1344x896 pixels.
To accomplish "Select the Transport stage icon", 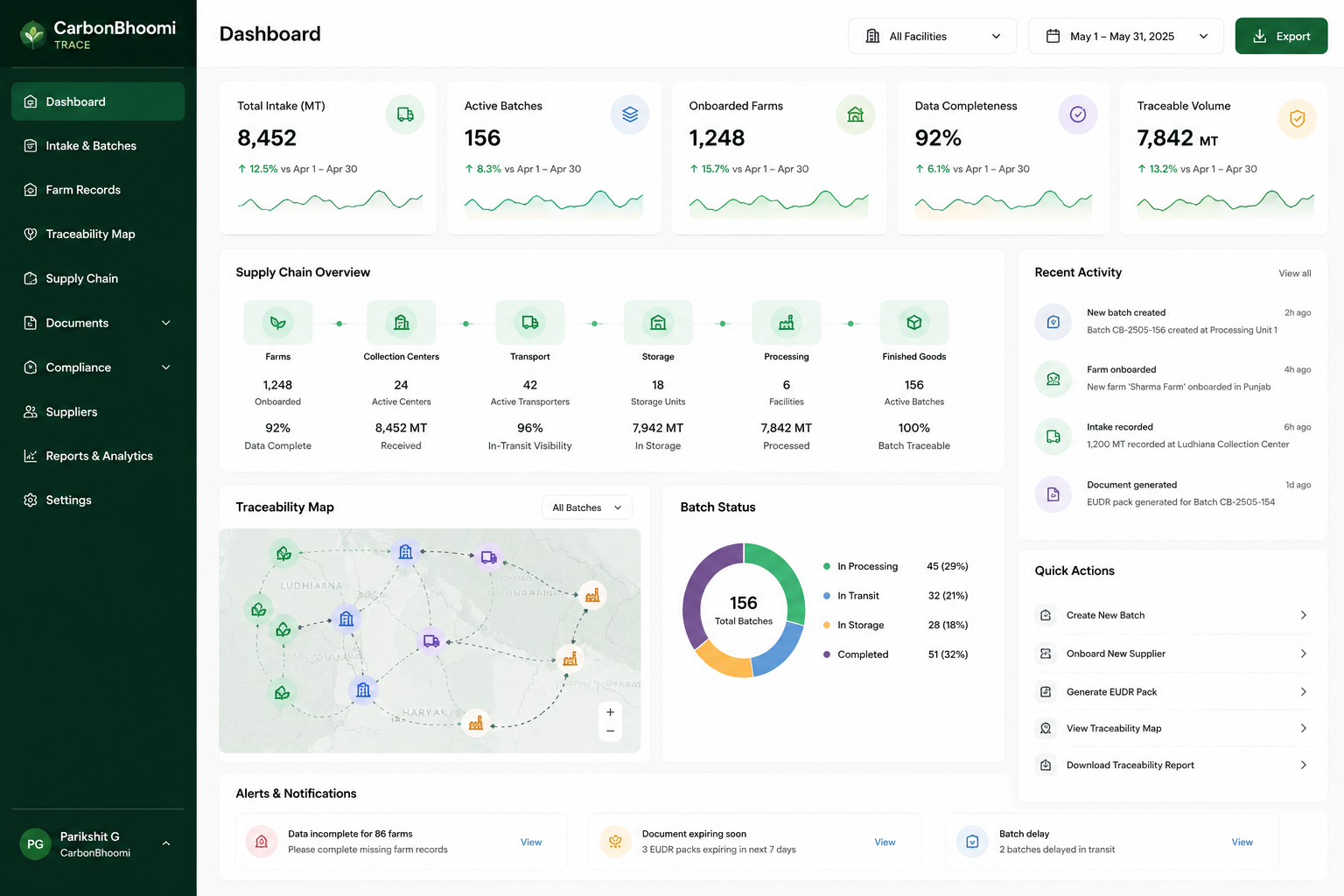I will point(530,323).
